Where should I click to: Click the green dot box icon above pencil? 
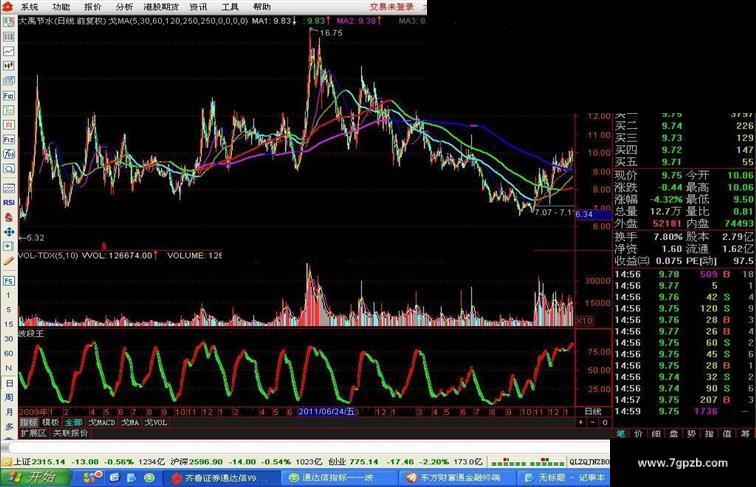9,246
